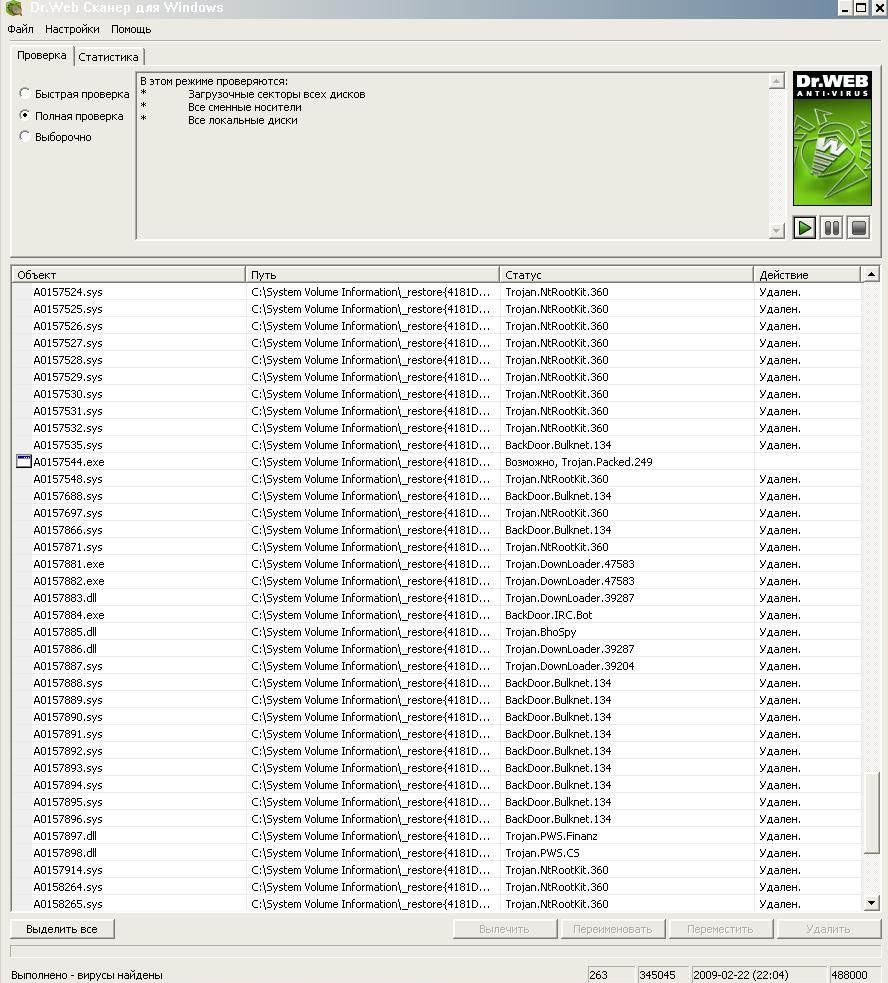Sort results by the Действие column header

(806, 275)
